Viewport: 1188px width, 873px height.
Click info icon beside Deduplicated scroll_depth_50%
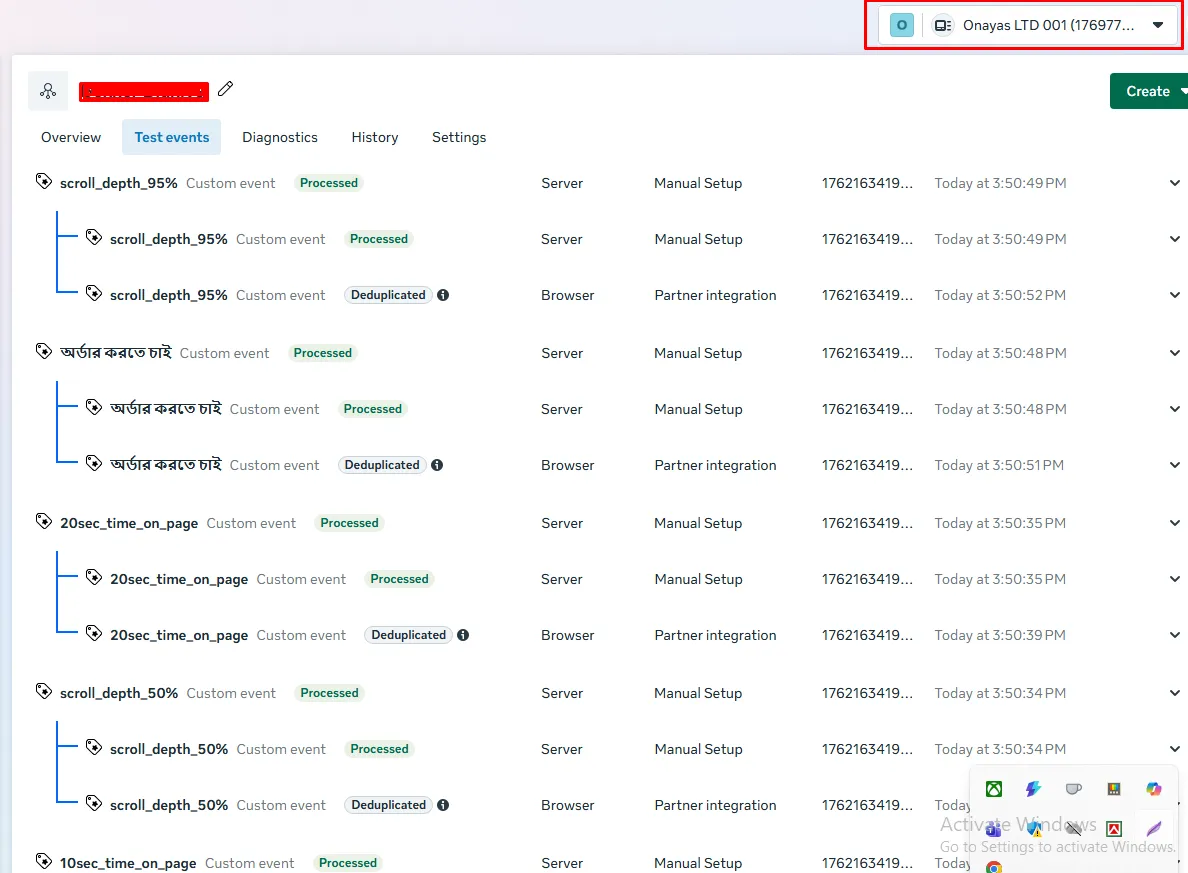click(x=443, y=805)
